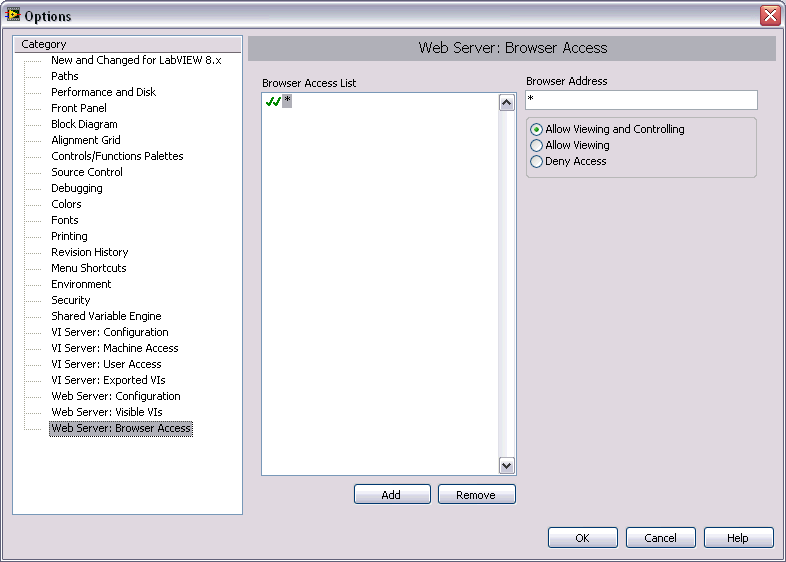
Task: Open Shared Variable Engine settings
Action: (x=106, y=316)
